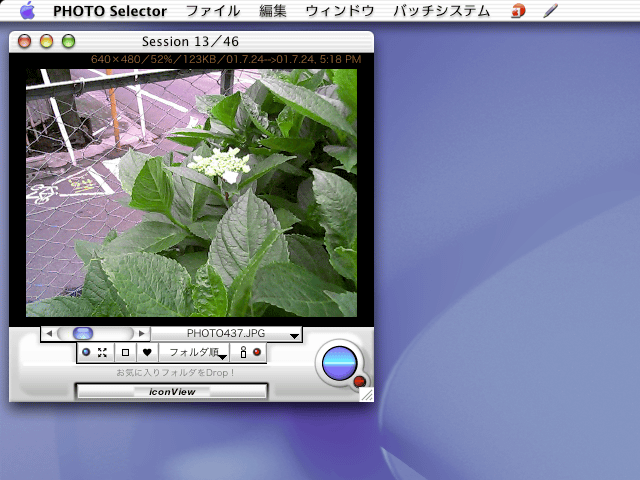Click the square frame button

[125, 352]
